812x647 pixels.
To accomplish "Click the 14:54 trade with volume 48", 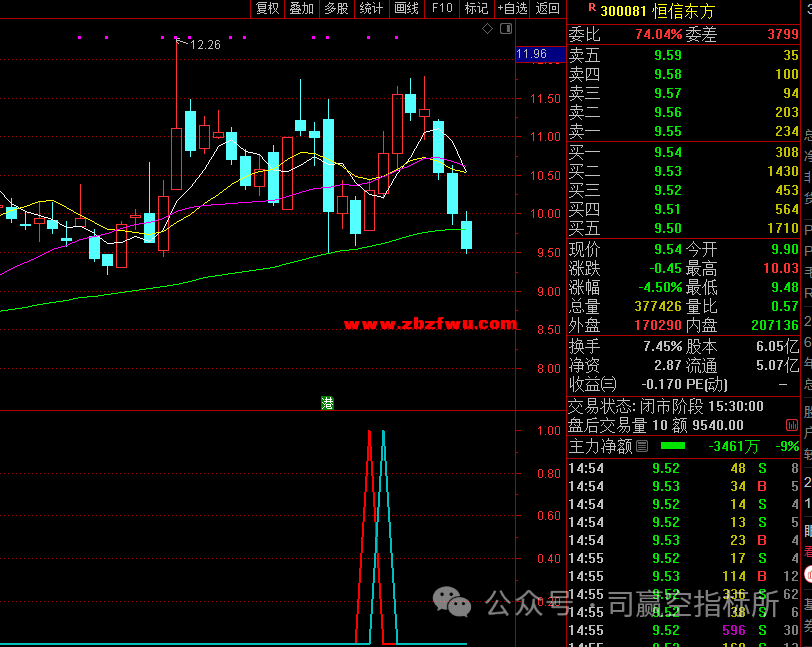I will [684, 468].
